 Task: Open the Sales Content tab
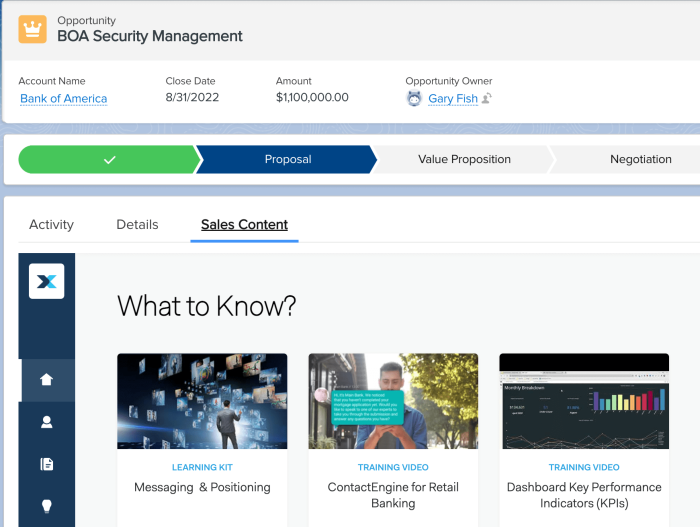point(244,225)
